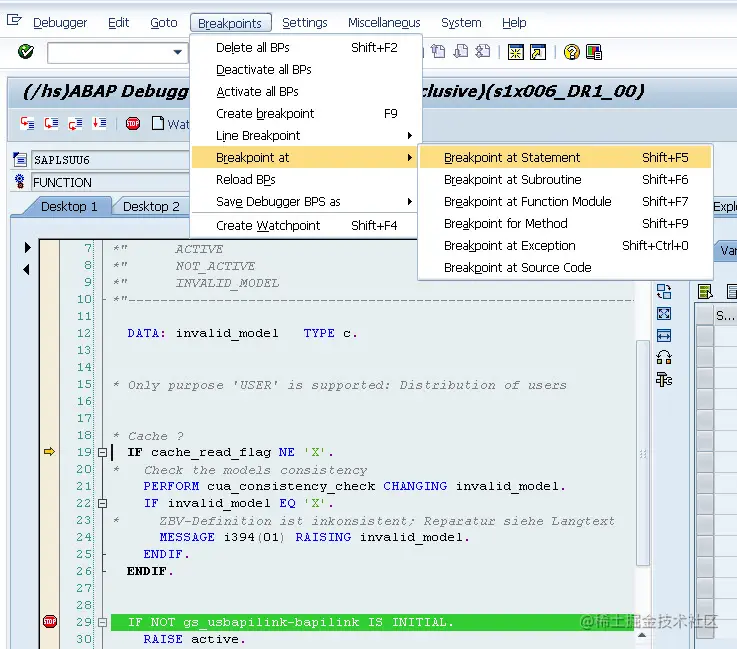Viewport: 737px width, 649px height.
Task: Select Deactivate all BPs
Action: 306,70
